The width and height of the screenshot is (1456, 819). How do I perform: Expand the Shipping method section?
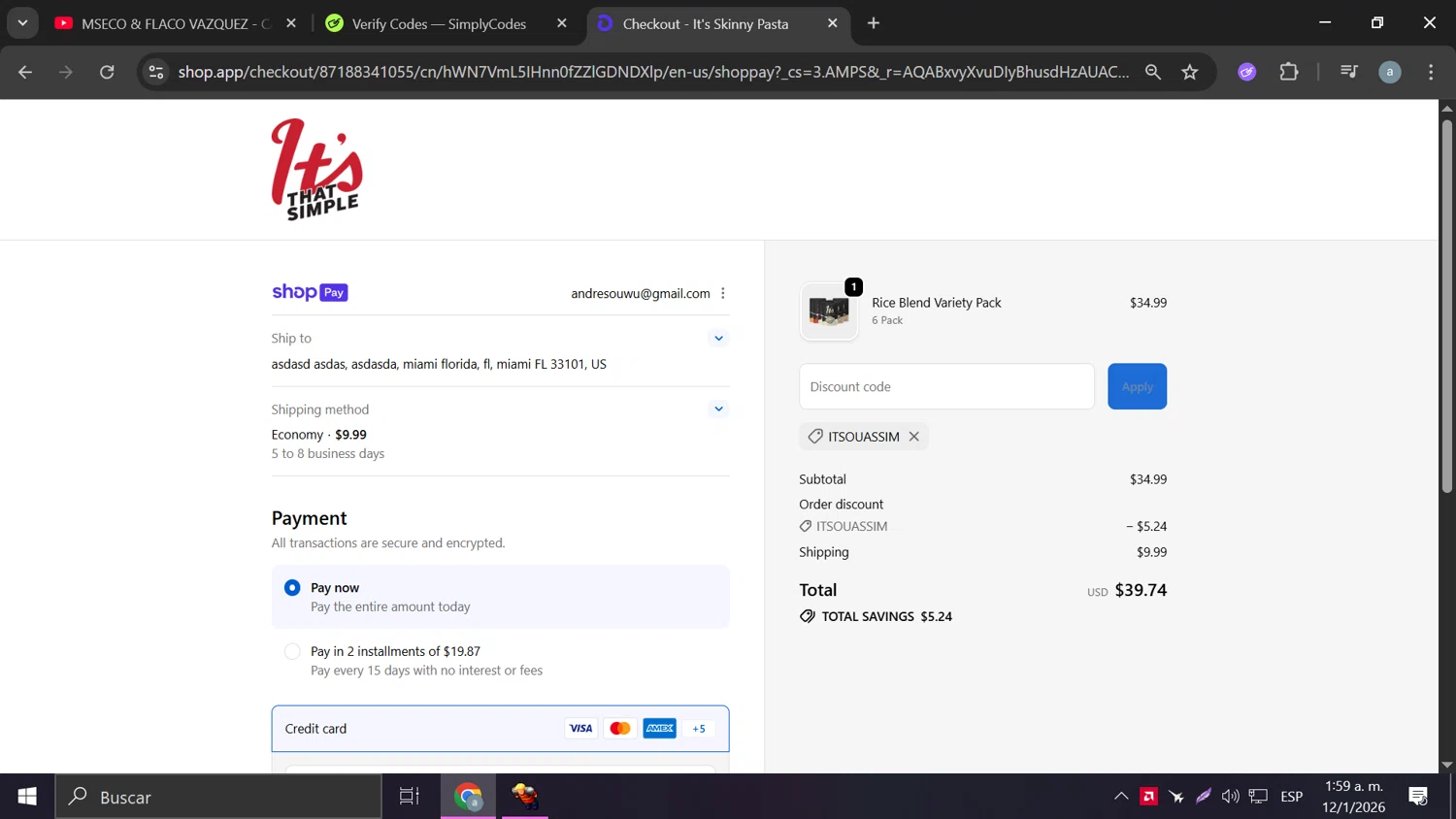[718, 409]
